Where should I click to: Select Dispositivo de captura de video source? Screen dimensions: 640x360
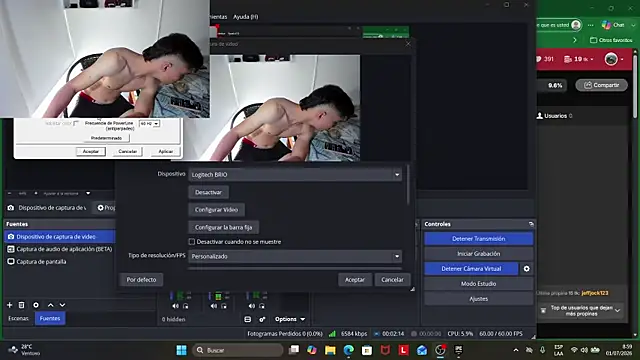pyautogui.click(x=60, y=237)
